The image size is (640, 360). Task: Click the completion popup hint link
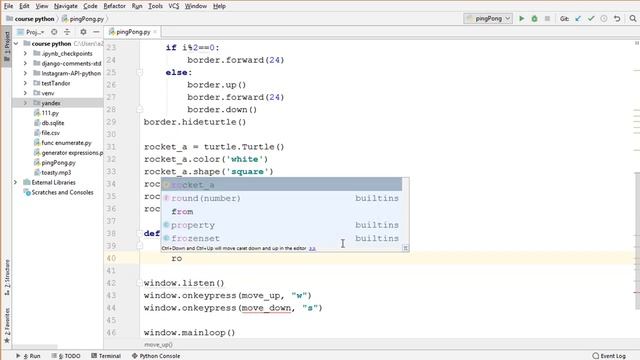312,248
